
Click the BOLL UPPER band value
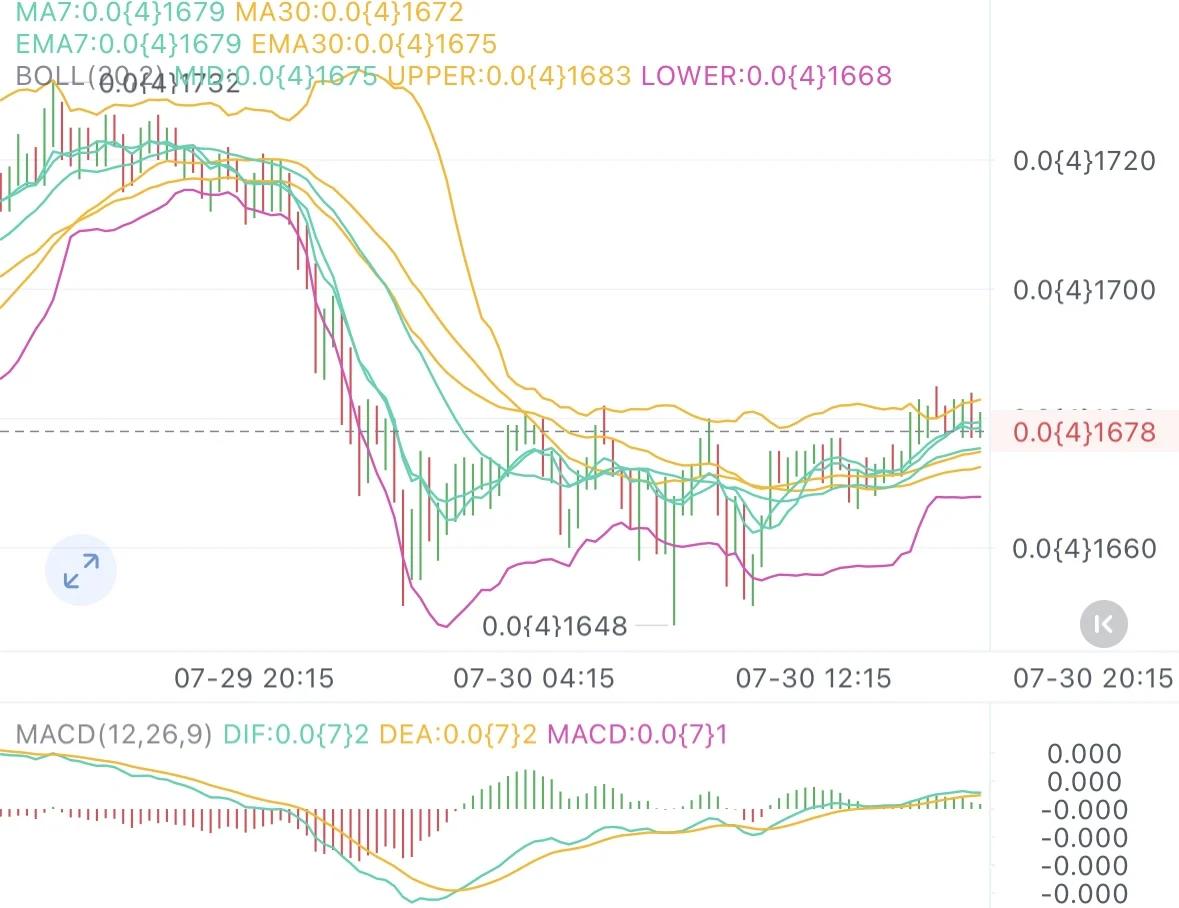[509, 76]
